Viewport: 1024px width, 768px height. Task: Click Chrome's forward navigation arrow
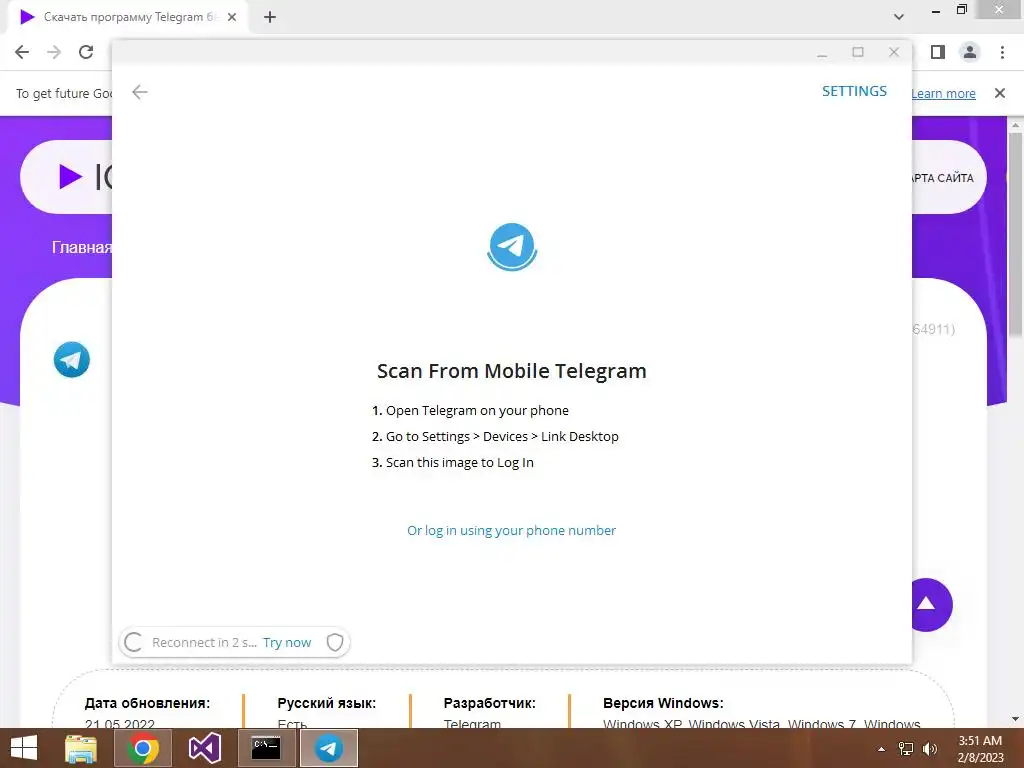coord(54,52)
